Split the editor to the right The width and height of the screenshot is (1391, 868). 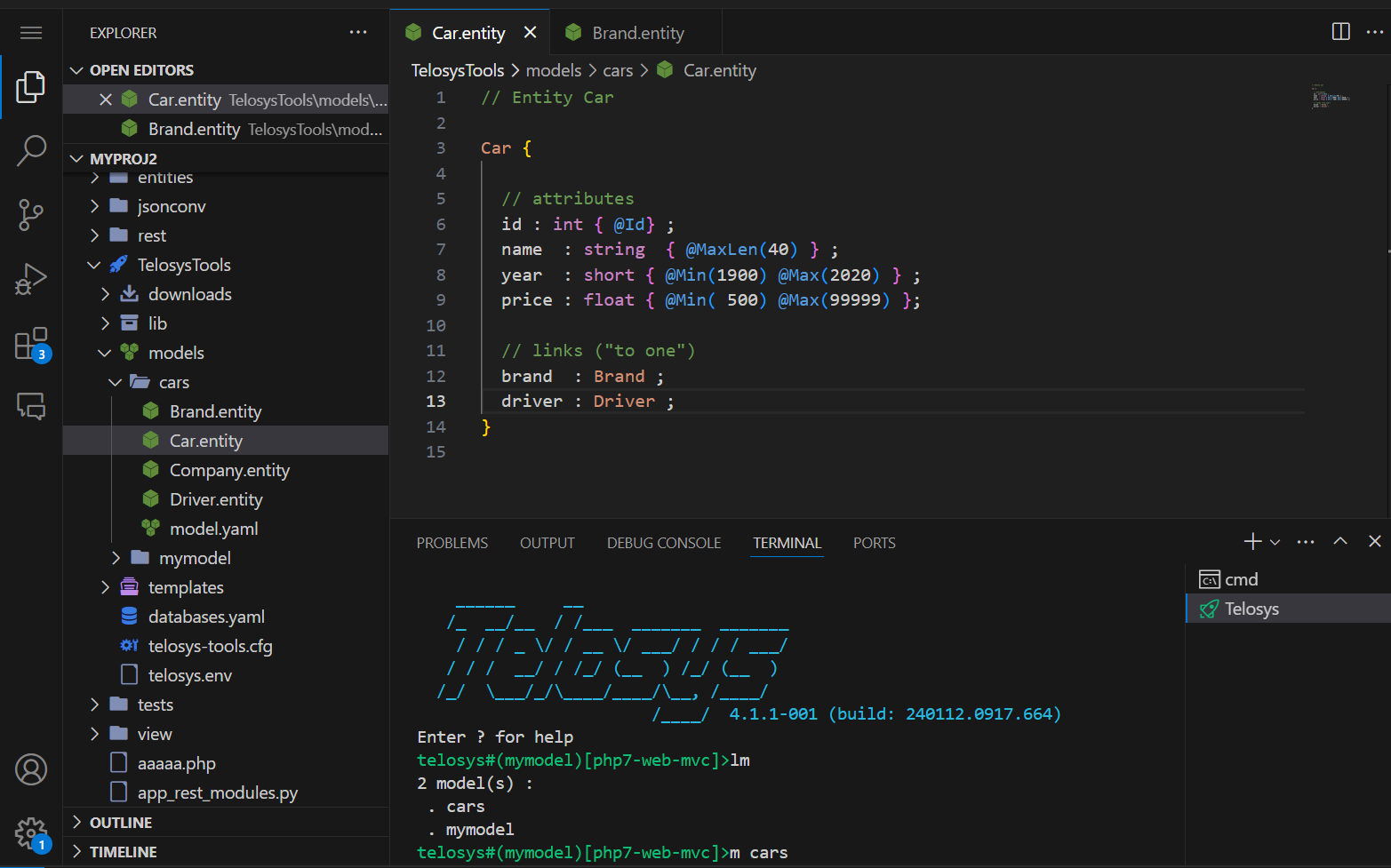(1340, 32)
